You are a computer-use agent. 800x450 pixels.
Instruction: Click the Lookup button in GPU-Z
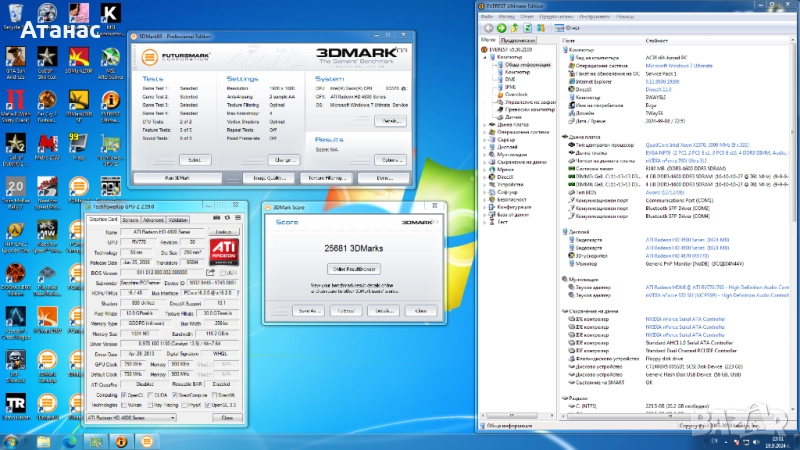pos(226,231)
